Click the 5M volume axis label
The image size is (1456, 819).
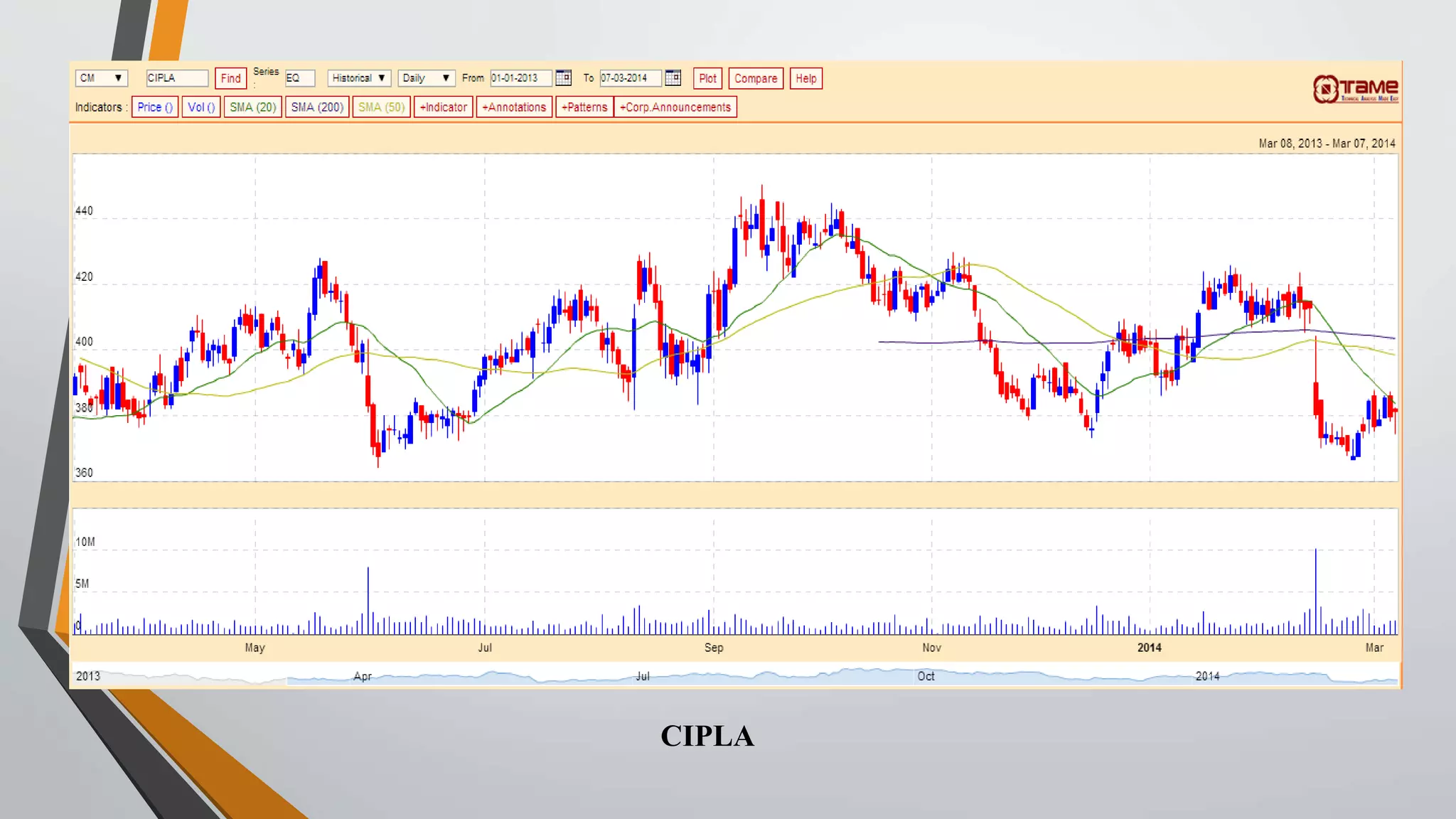tap(82, 584)
